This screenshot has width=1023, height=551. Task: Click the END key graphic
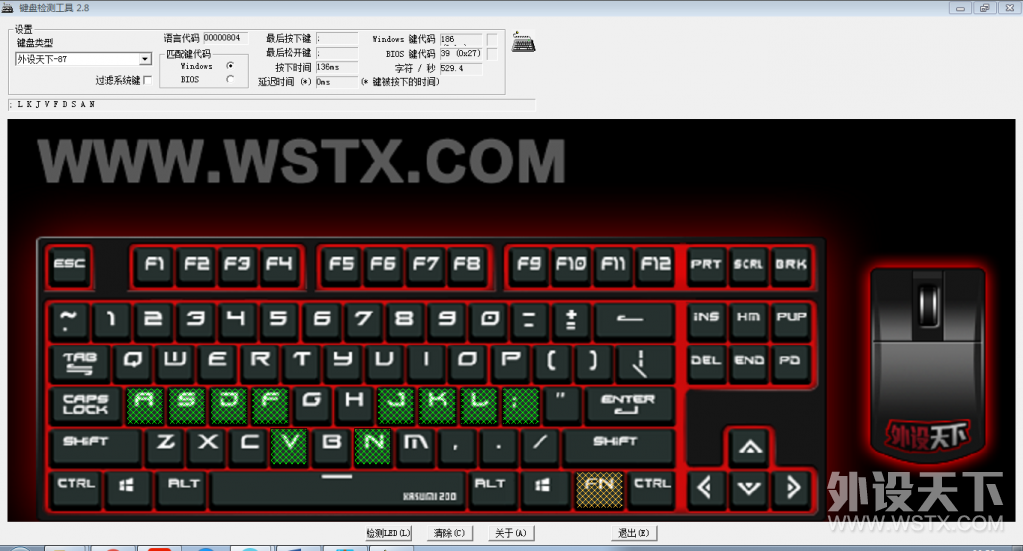(x=748, y=362)
